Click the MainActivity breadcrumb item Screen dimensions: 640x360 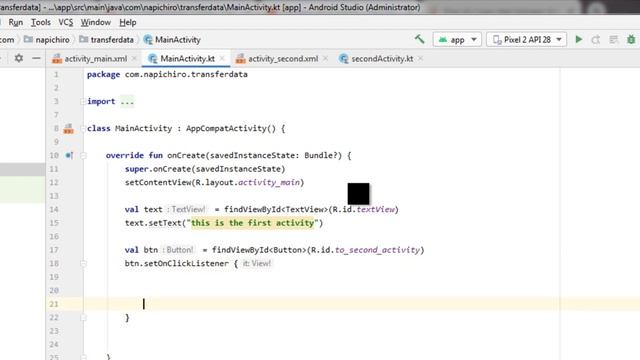pyautogui.click(x=172, y=40)
